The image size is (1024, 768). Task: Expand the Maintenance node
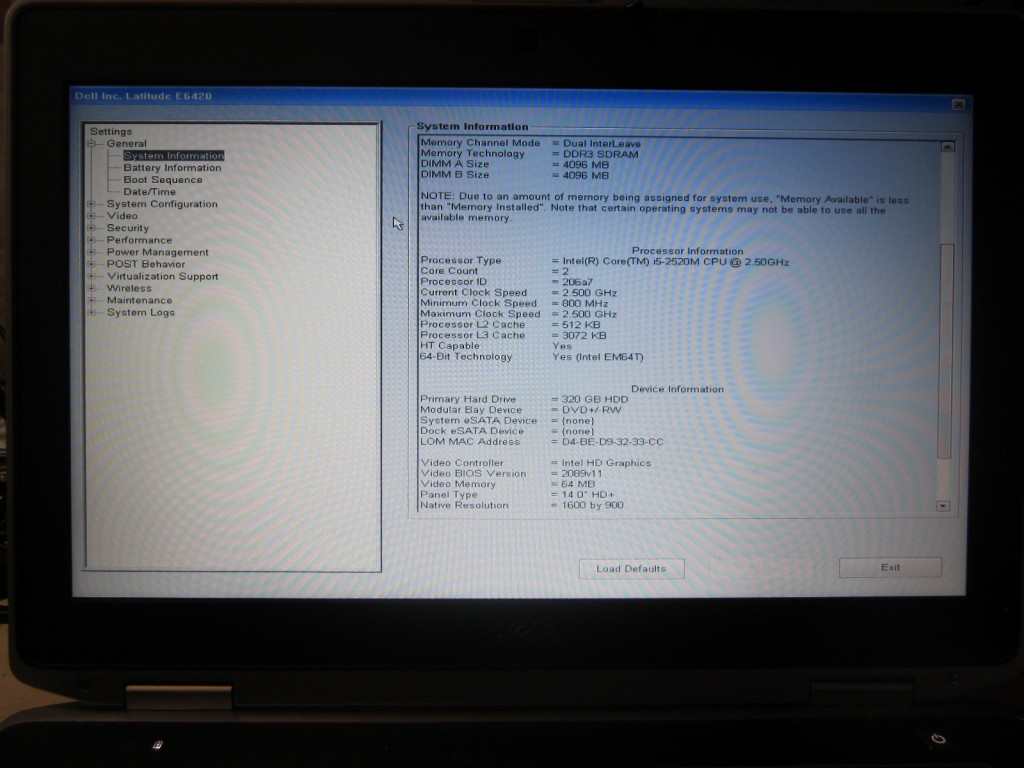click(92, 300)
